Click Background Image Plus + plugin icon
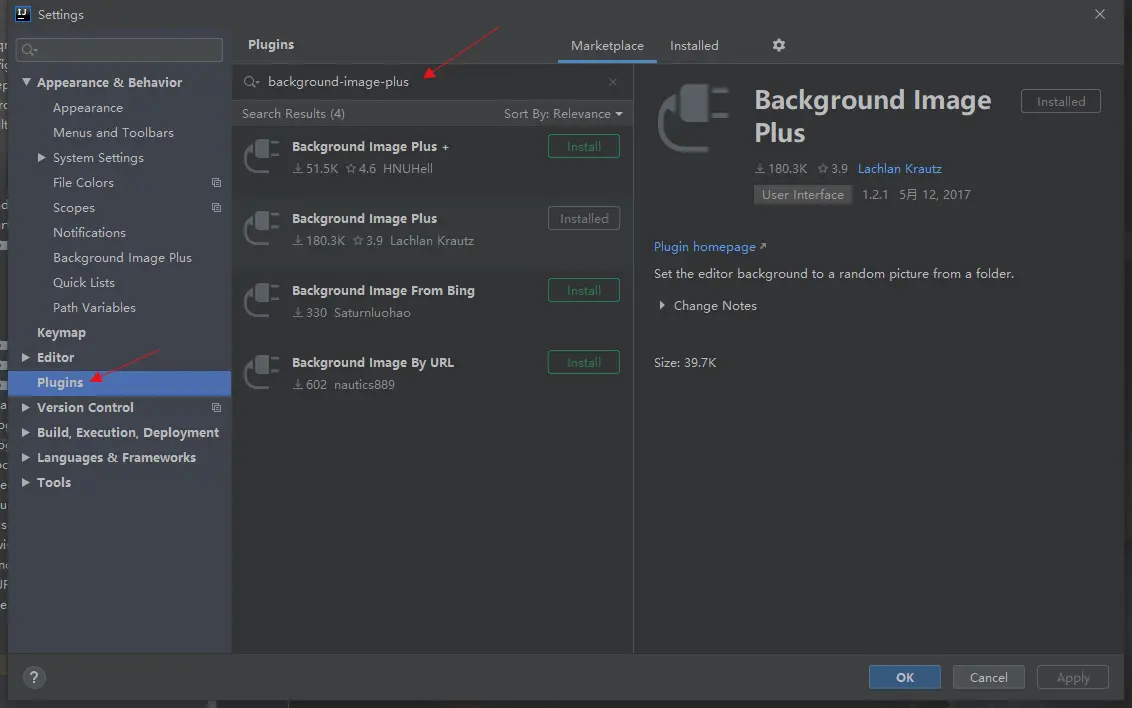 click(x=262, y=157)
